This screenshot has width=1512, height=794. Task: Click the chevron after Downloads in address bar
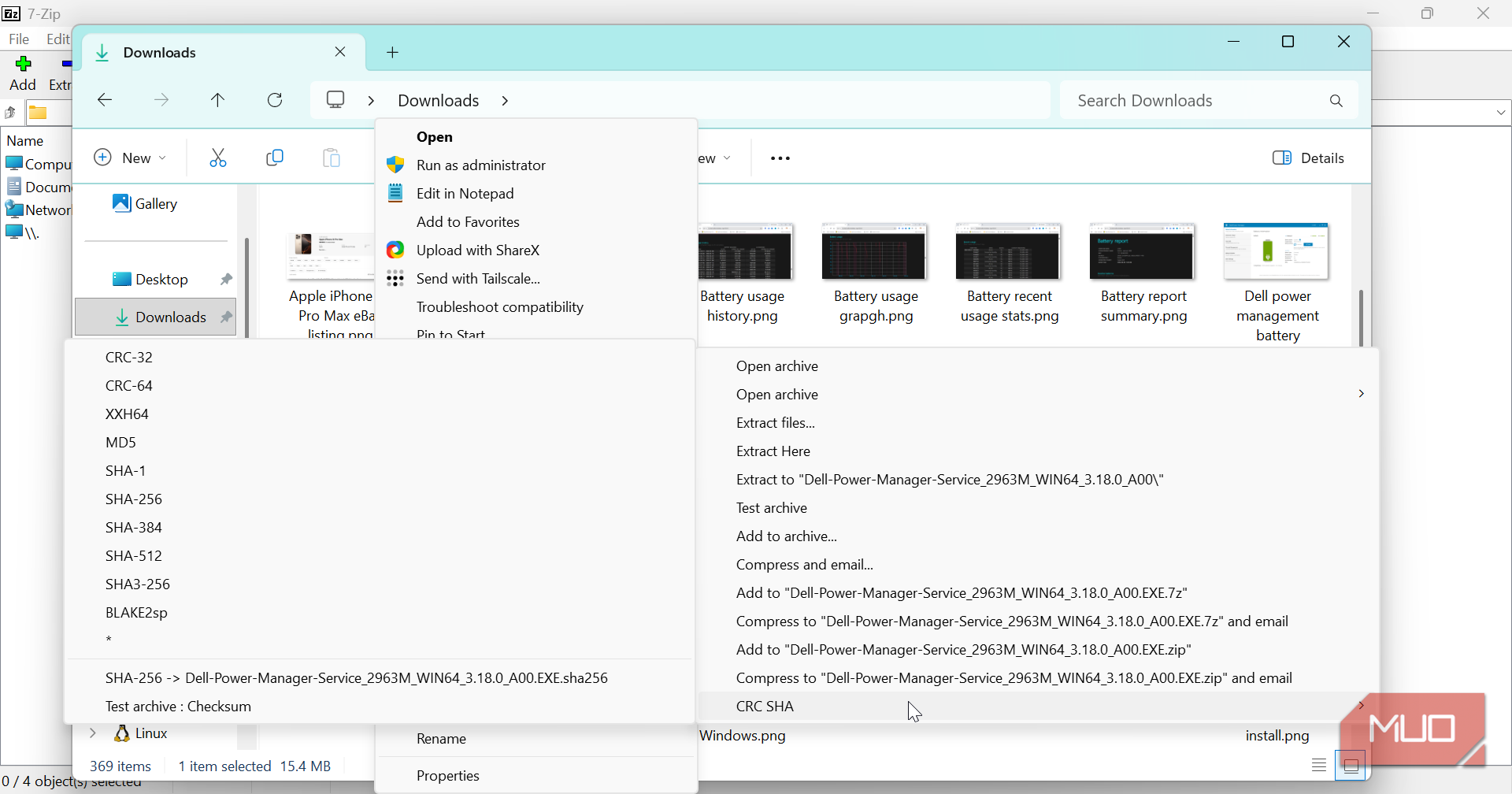coord(506,101)
